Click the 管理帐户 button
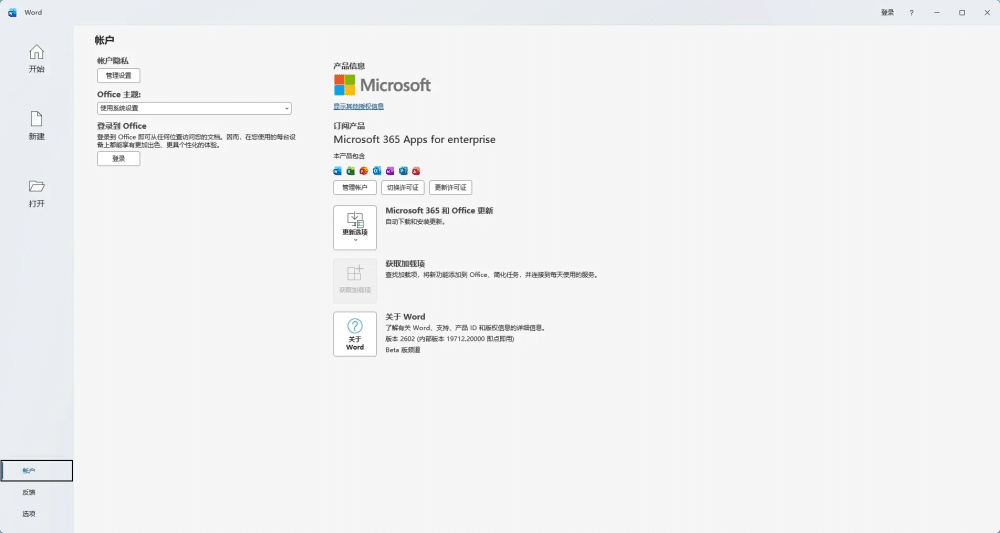The width and height of the screenshot is (1000, 533). [x=355, y=187]
